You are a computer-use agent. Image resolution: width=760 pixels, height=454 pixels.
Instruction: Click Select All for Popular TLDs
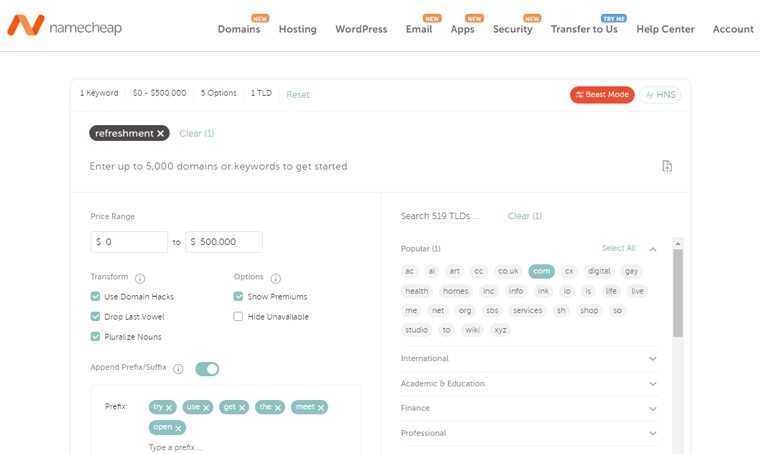coord(618,248)
